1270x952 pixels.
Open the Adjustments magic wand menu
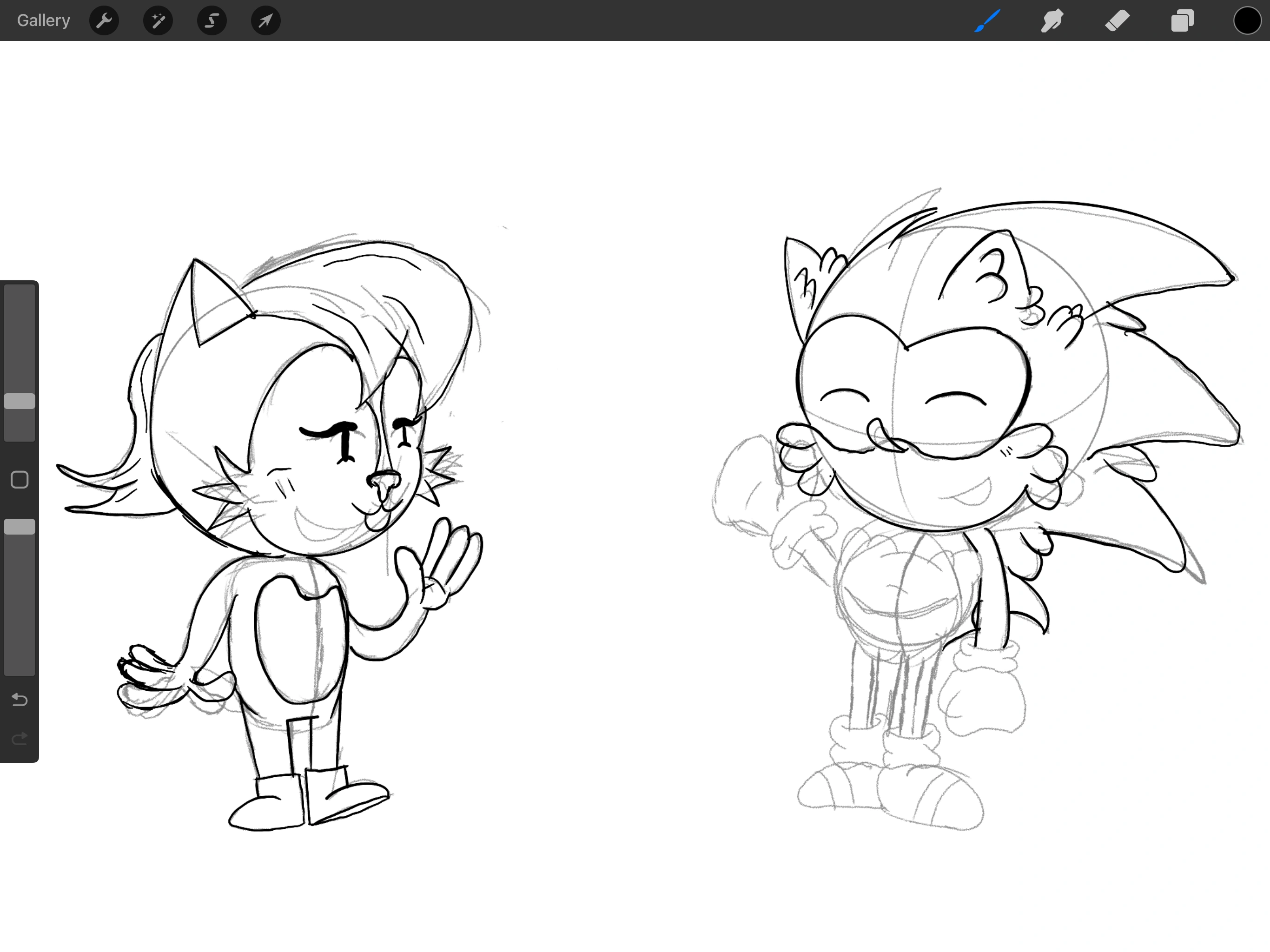pyautogui.click(x=158, y=20)
